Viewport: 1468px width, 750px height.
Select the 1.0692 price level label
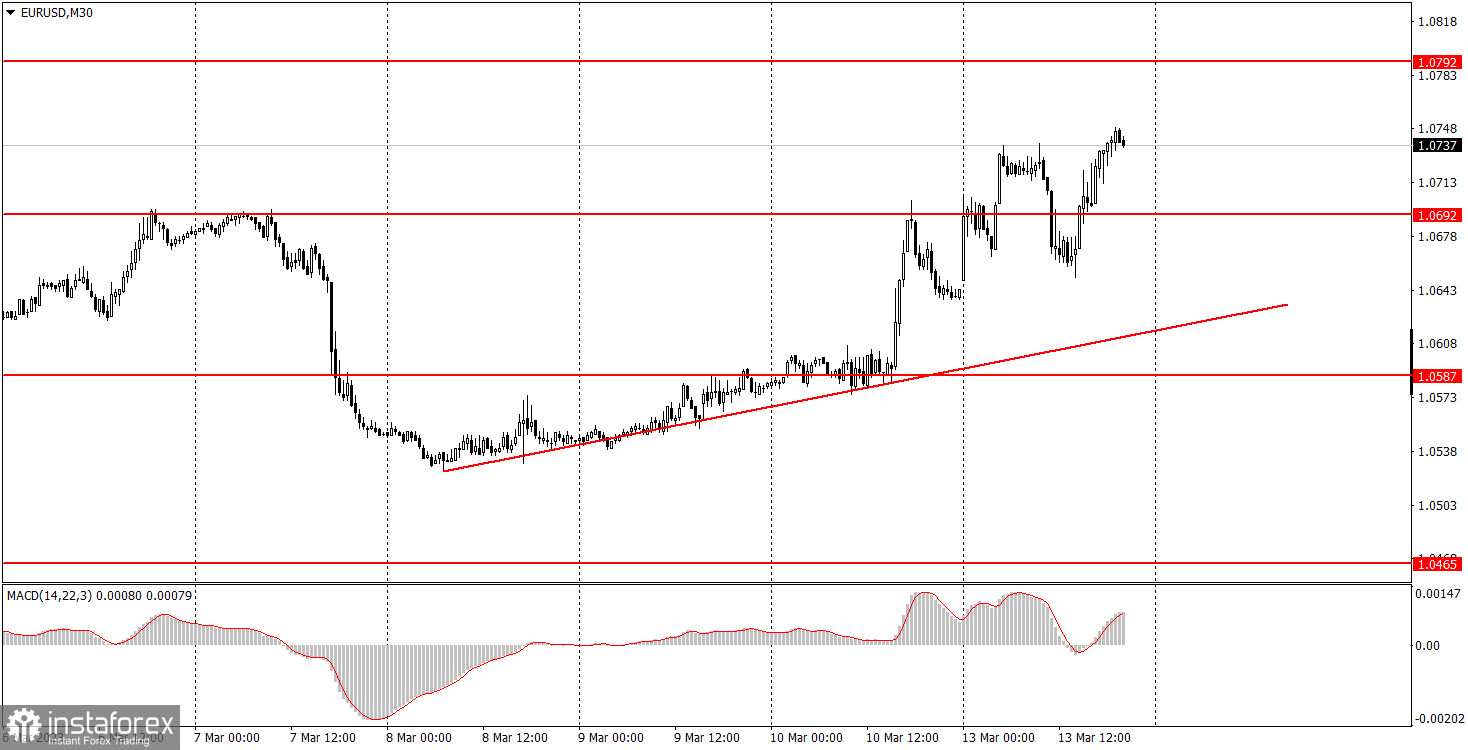tap(1439, 215)
